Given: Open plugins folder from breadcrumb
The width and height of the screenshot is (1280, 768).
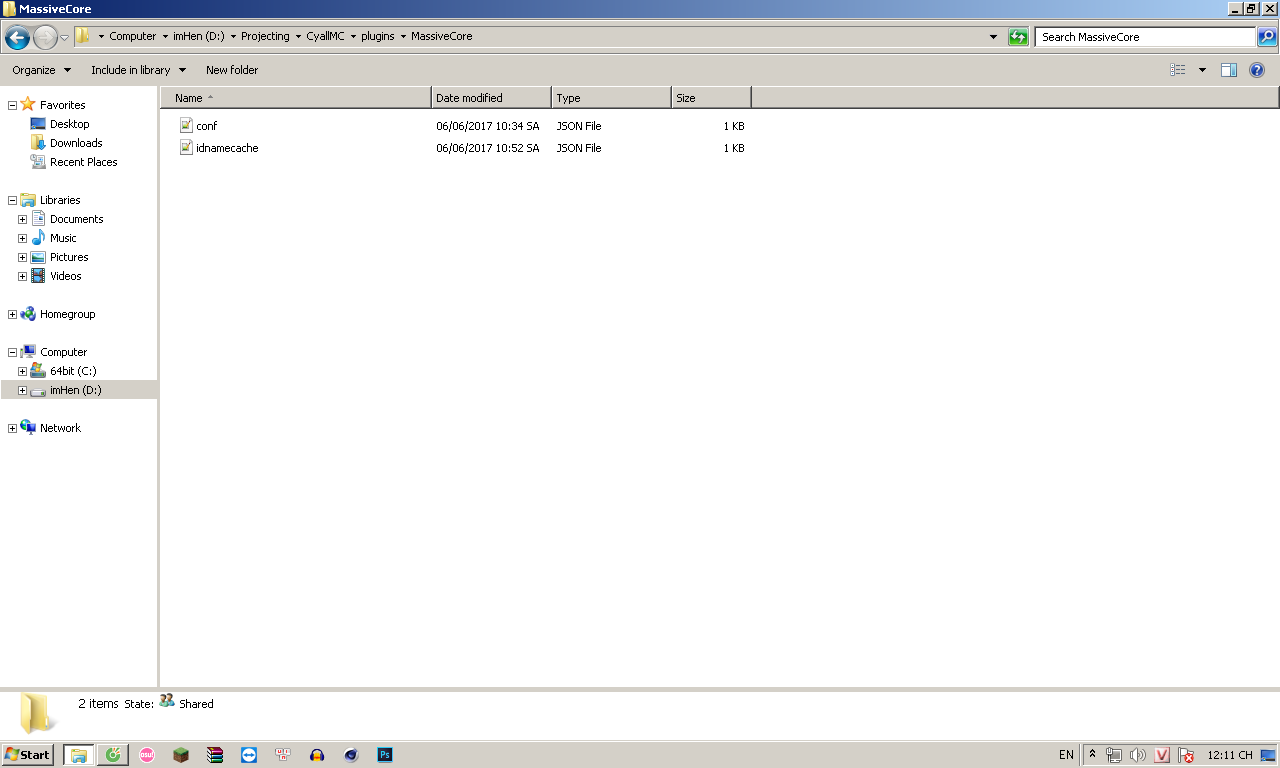Looking at the screenshot, I should tap(378, 36).
